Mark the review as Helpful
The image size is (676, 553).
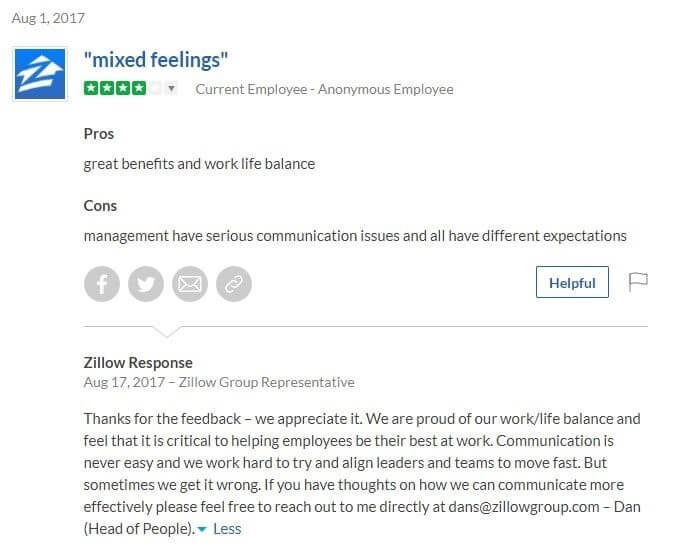coord(572,282)
